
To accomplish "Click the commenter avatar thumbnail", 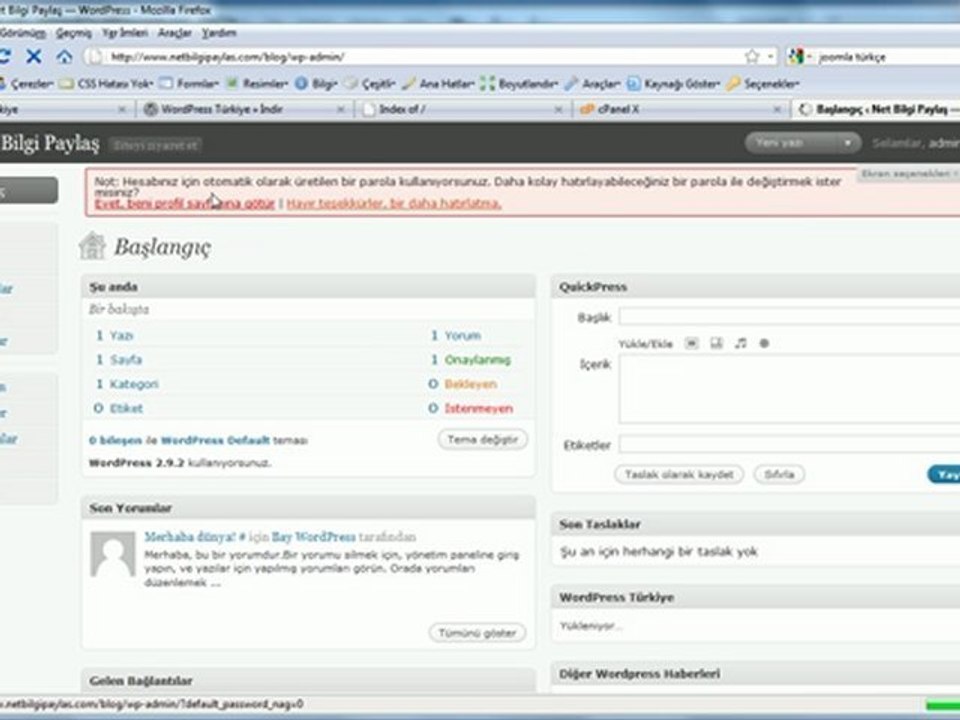I will (113, 553).
